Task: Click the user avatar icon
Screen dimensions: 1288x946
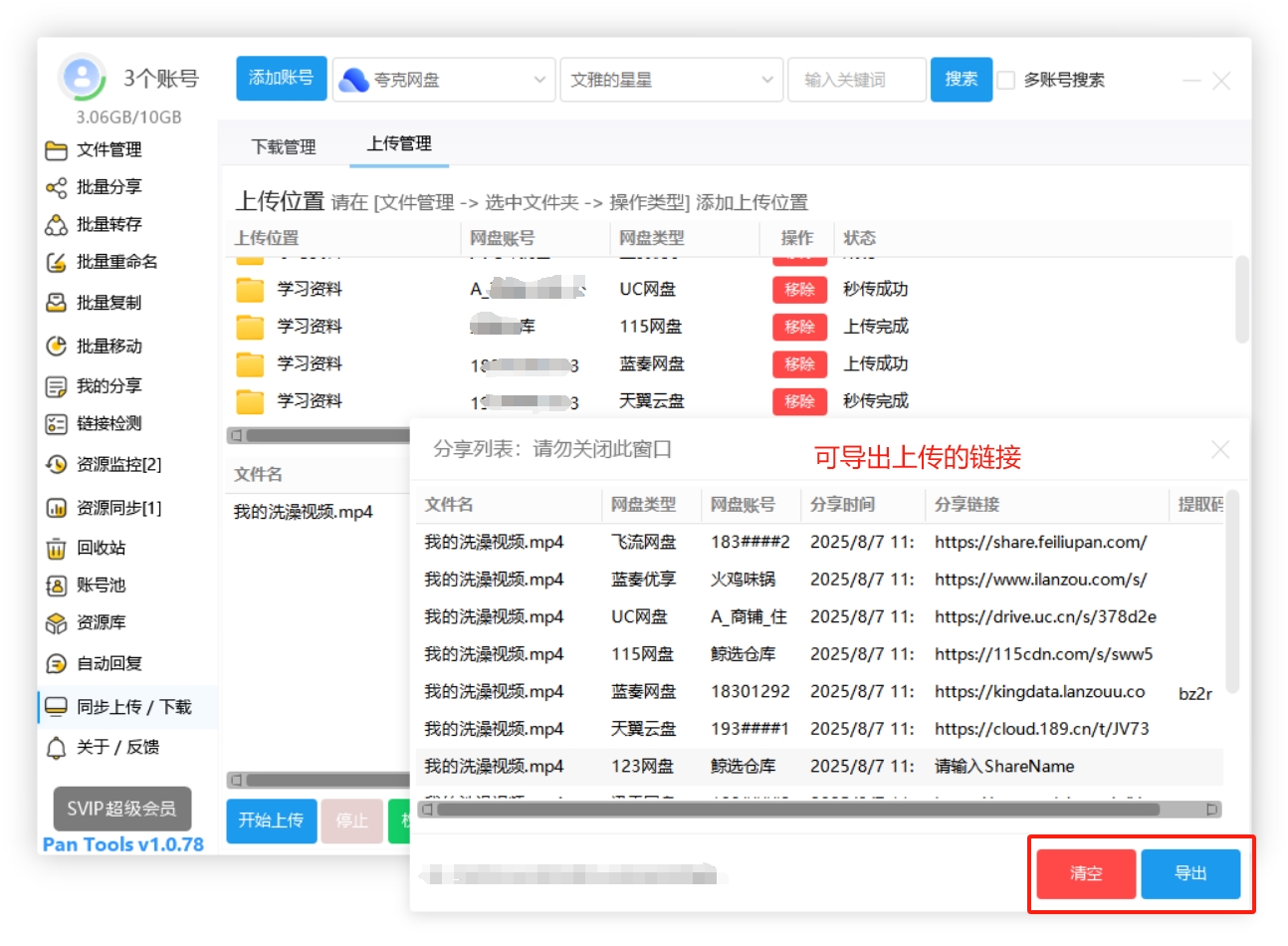Action: [x=83, y=77]
